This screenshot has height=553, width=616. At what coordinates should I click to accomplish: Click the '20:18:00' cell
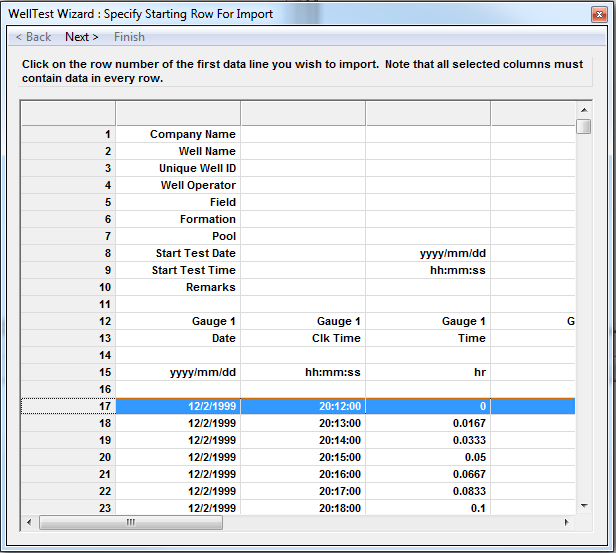click(x=303, y=507)
